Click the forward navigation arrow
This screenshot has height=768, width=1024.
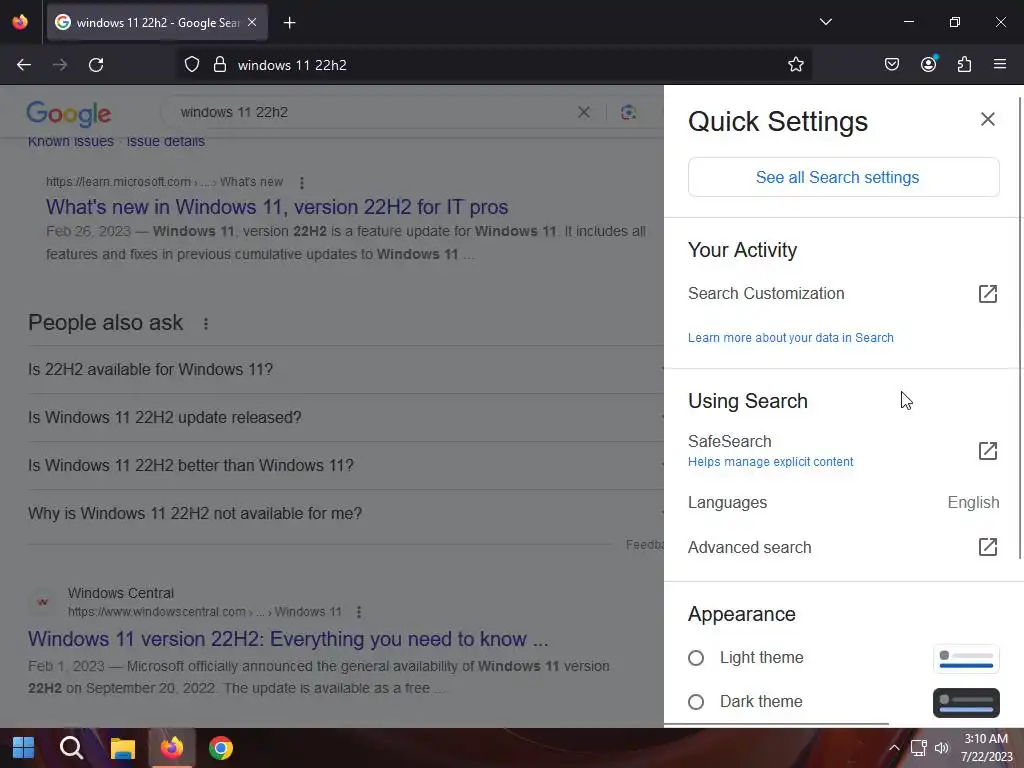(59, 65)
